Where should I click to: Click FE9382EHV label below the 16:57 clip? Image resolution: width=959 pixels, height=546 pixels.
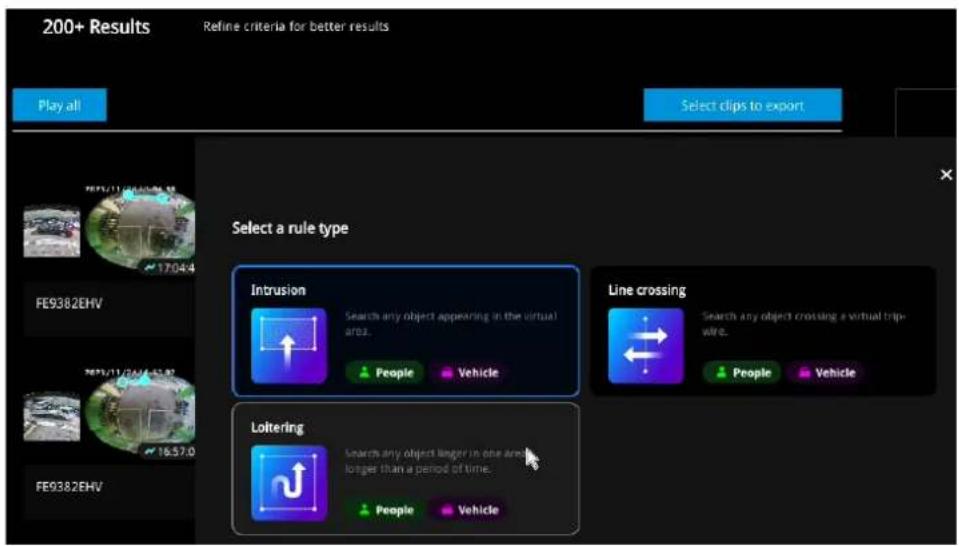tap(69, 487)
